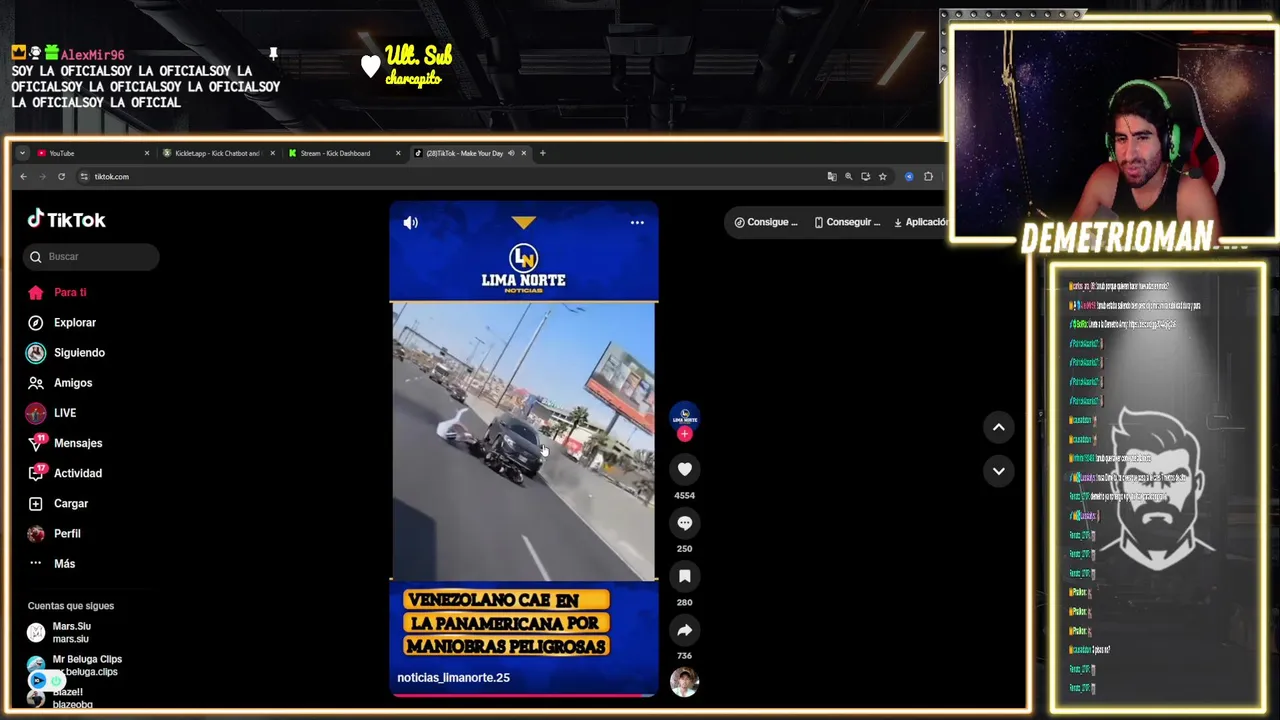This screenshot has height=720, width=1280.
Task: Click the Cuentas que sigues heading
Action: tap(71, 605)
